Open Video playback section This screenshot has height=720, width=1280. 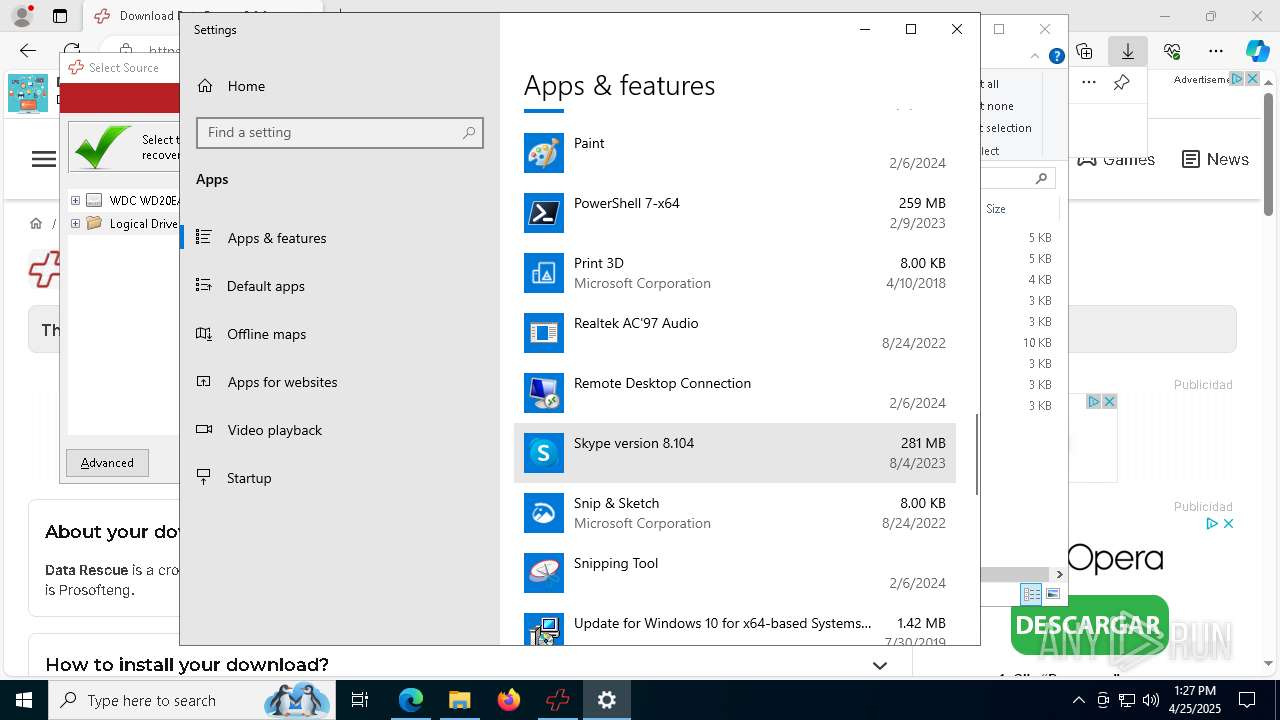click(x=340, y=430)
